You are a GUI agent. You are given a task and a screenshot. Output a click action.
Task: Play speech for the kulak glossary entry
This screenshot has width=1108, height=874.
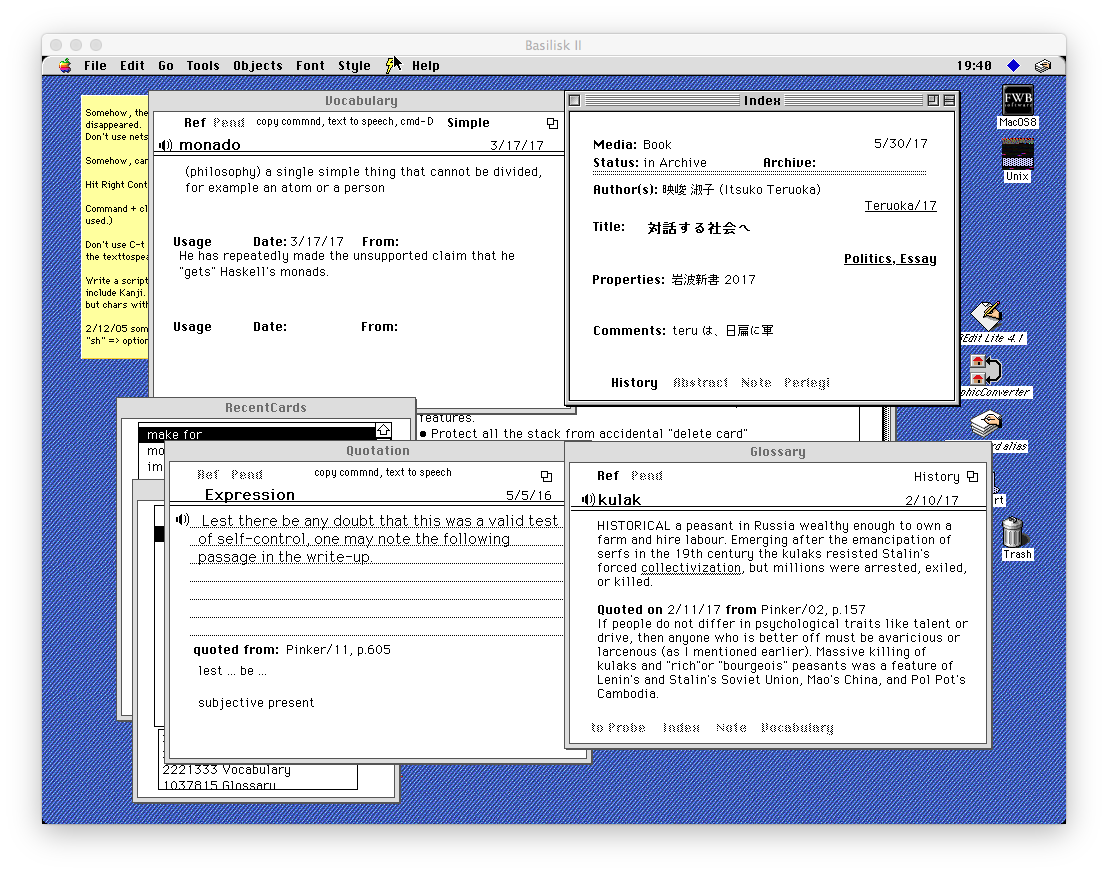pyautogui.click(x=588, y=500)
